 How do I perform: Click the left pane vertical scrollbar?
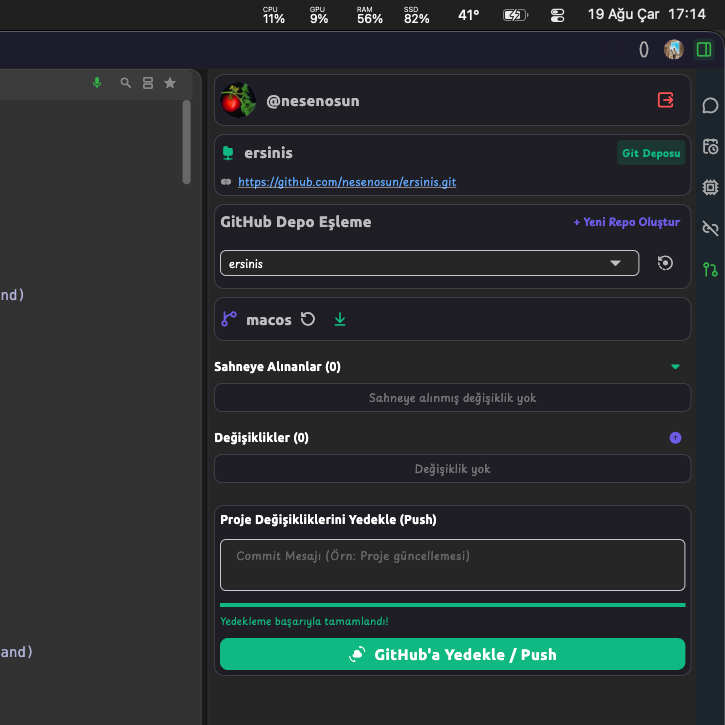pos(187,142)
